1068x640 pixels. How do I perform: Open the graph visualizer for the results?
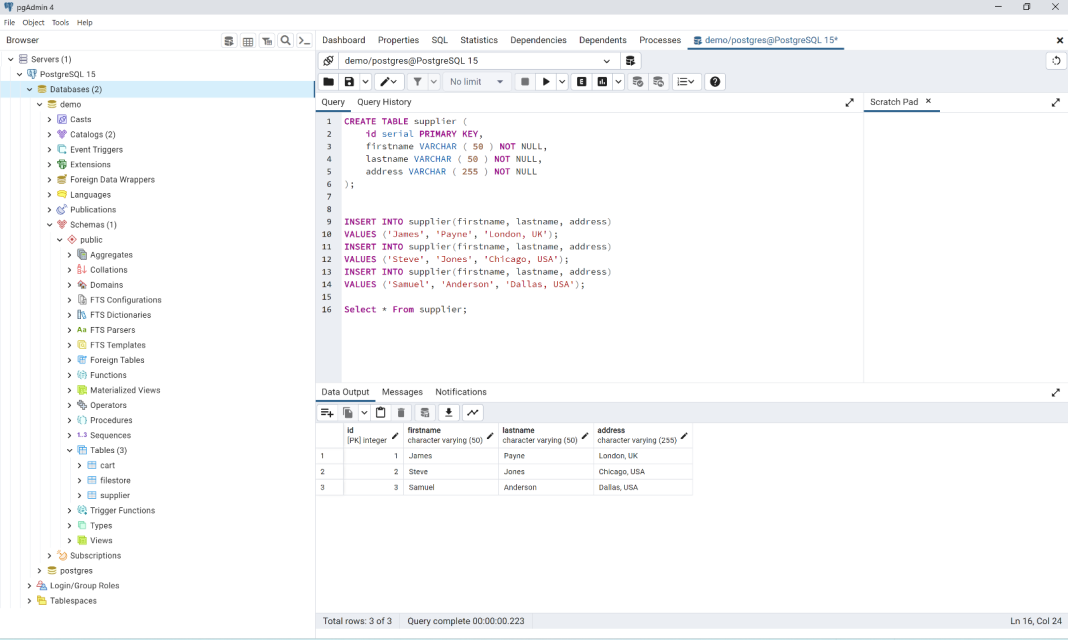pos(471,412)
